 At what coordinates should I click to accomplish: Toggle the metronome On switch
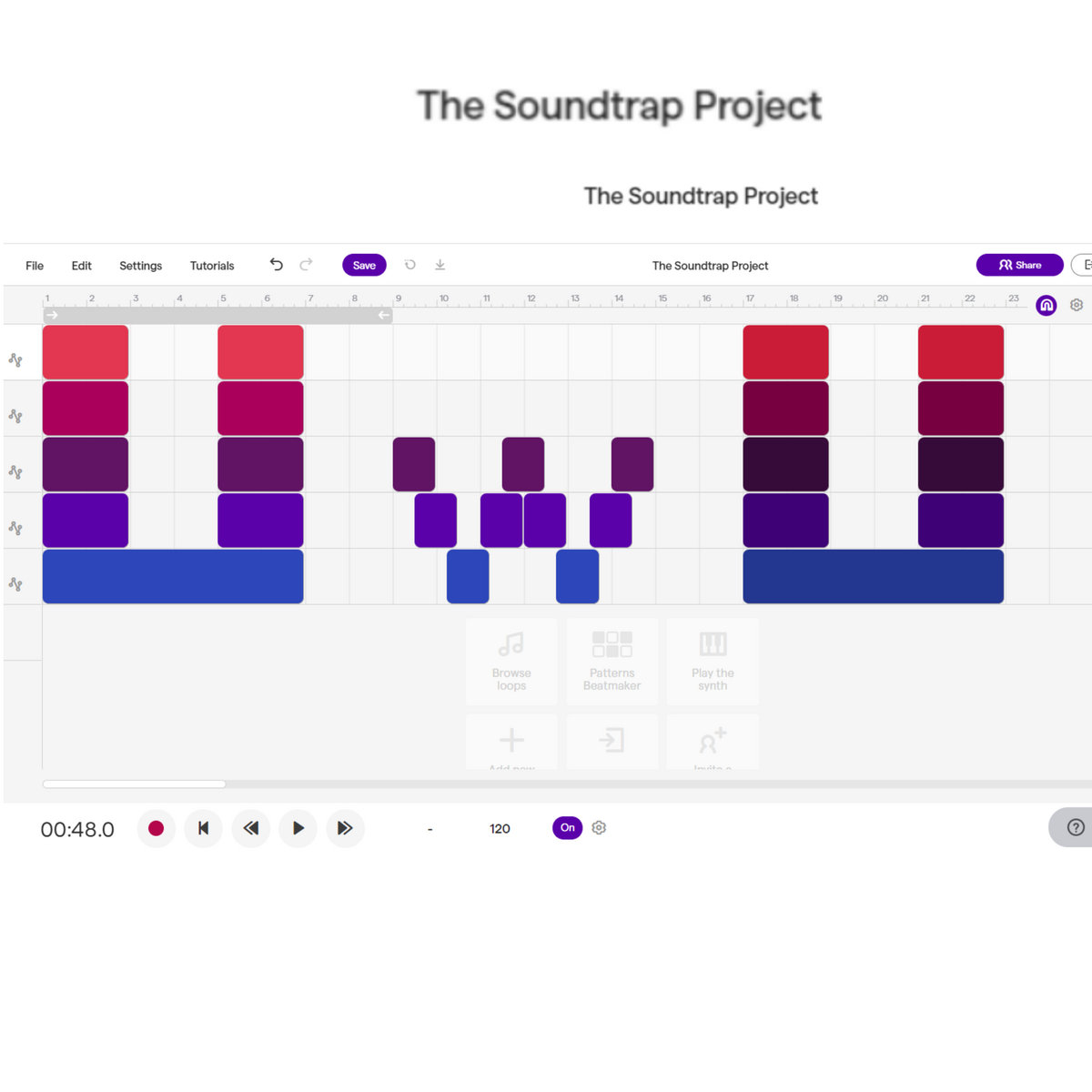point(567,828)
